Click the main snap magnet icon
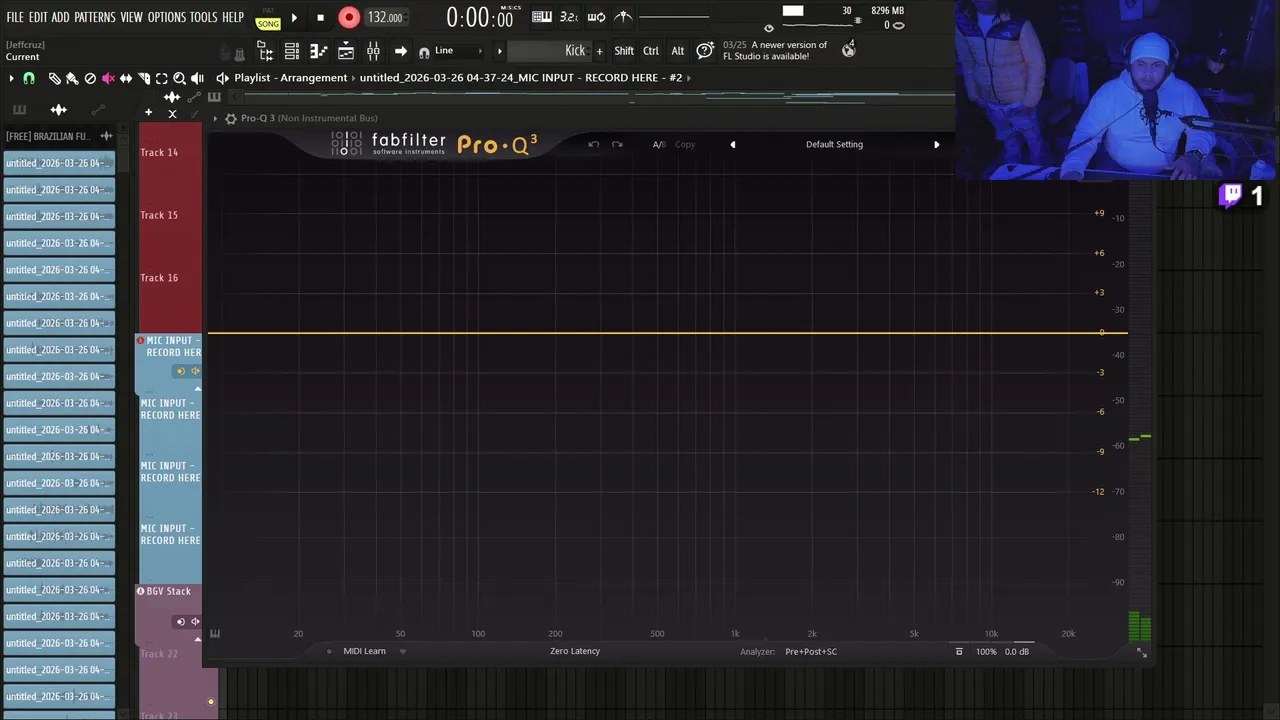This screenshot has width=1280, height=720. point(424,52)
